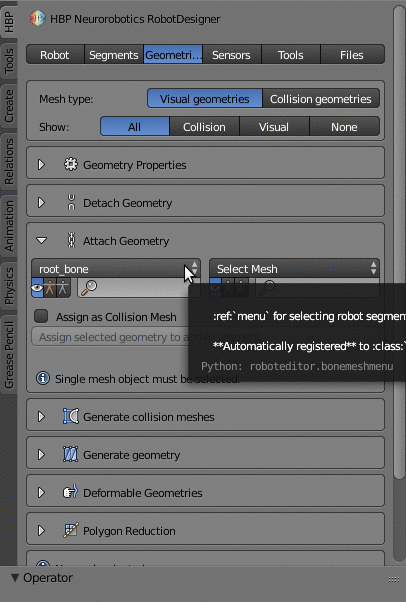This screenshot has width=406, height=602.
Task: Click the Deformable Geometries hand icon
Action: (x=71, y=492)
